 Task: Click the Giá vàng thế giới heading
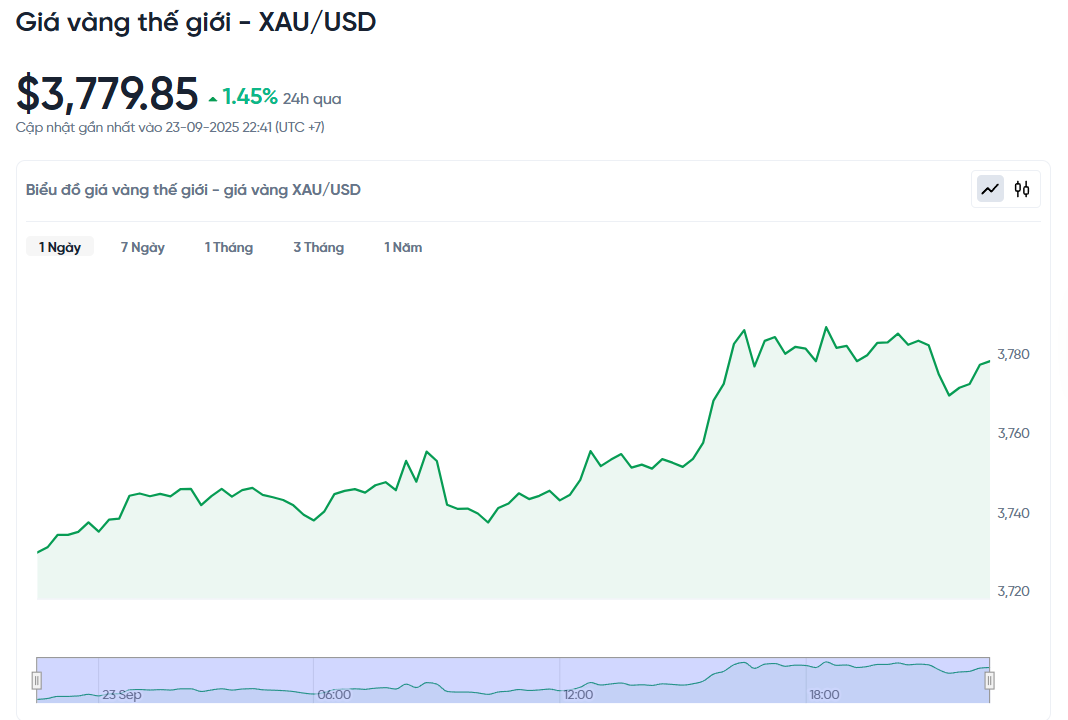[195, 22]
